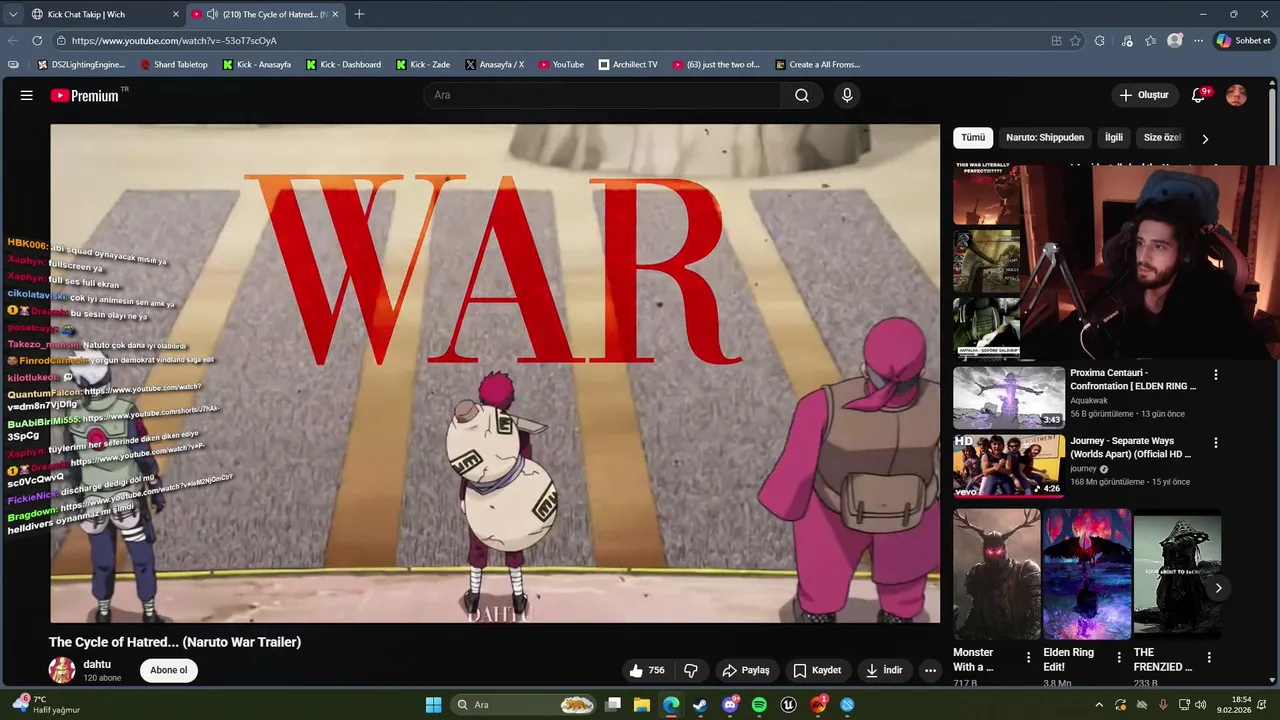Download the video with İndir
The image size is (1280, 720).
pyautogui.click(x=884, y=670)
